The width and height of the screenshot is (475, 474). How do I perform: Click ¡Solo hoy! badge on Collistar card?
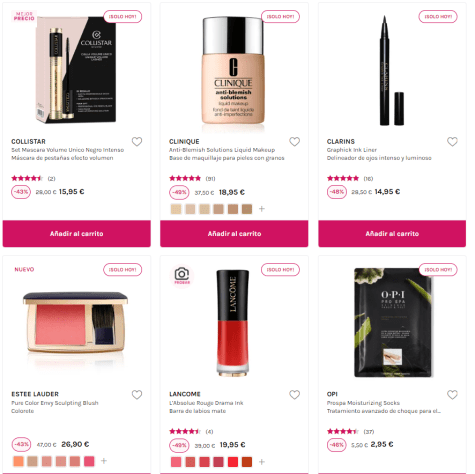point(123,16)
